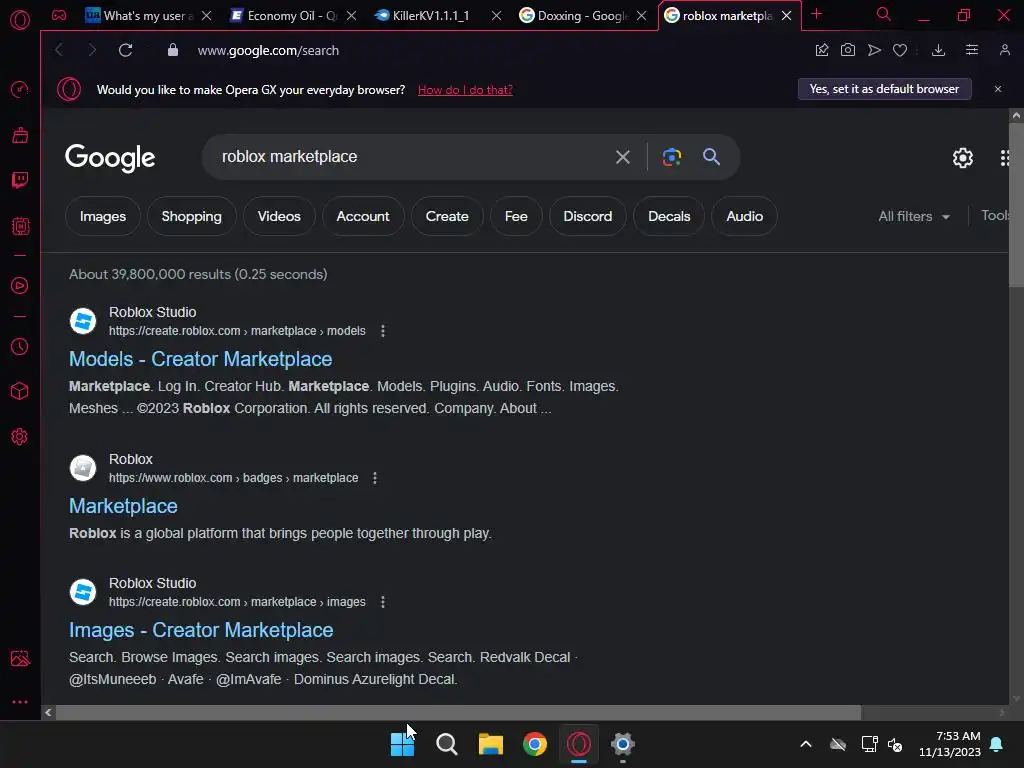Search tabs with magnifier icon in tab bar
Image resolution: width=1024 pixels, height=768 pixels.
[884, 14]
